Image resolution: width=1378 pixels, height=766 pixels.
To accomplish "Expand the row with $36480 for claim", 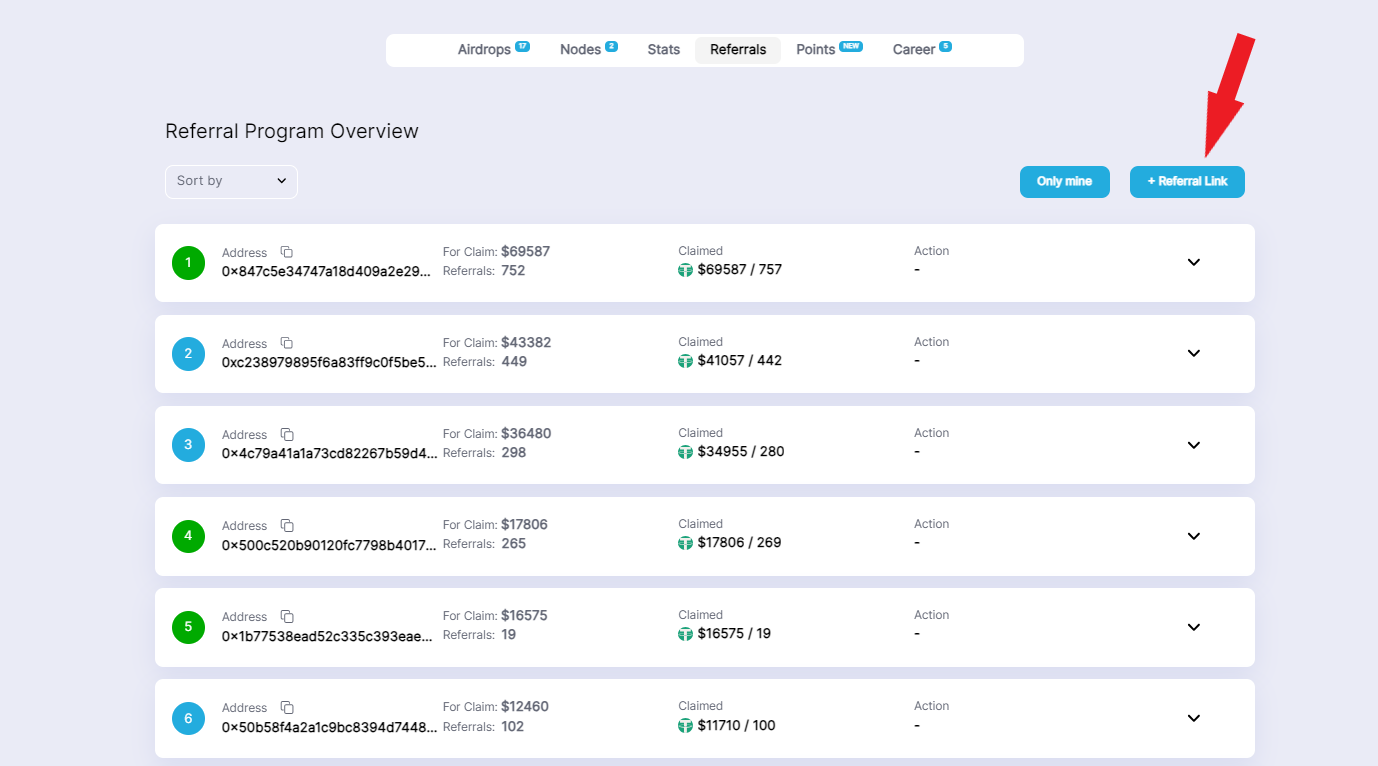I will click(x=1193, y=445).
